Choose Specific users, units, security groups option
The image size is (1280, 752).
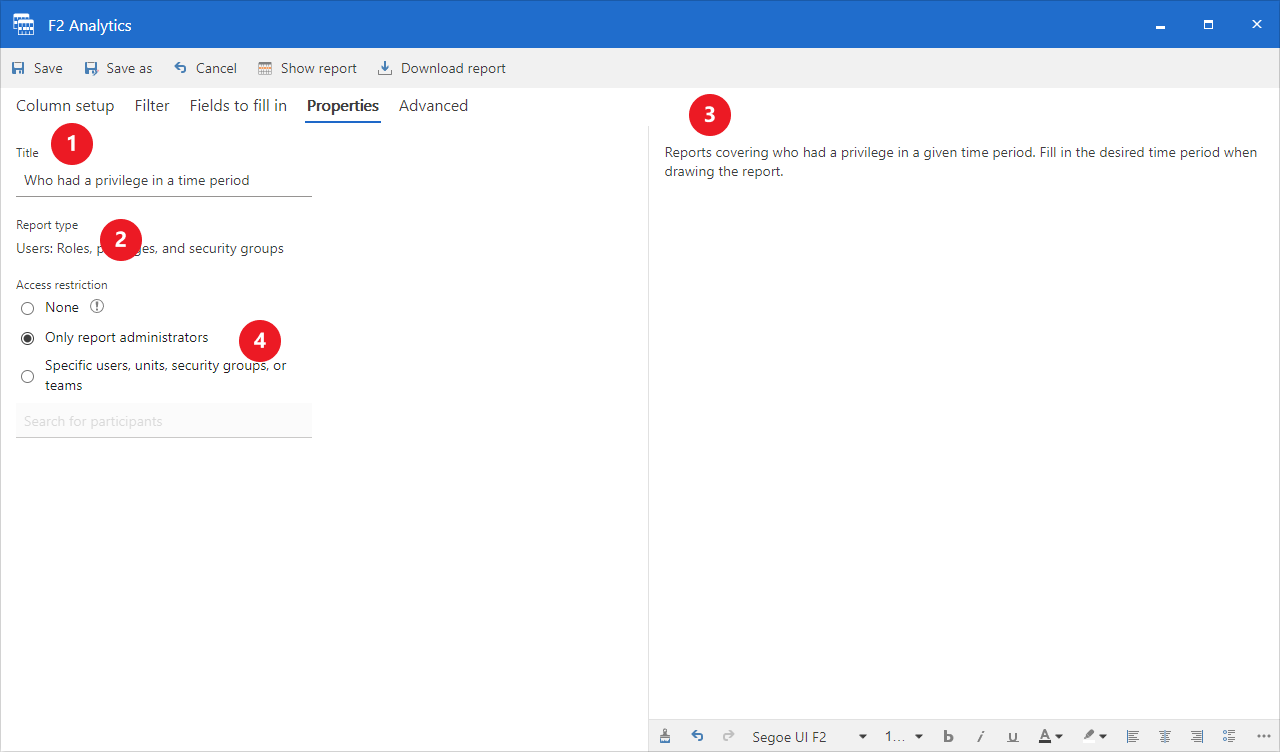click(x=28, y=376)
